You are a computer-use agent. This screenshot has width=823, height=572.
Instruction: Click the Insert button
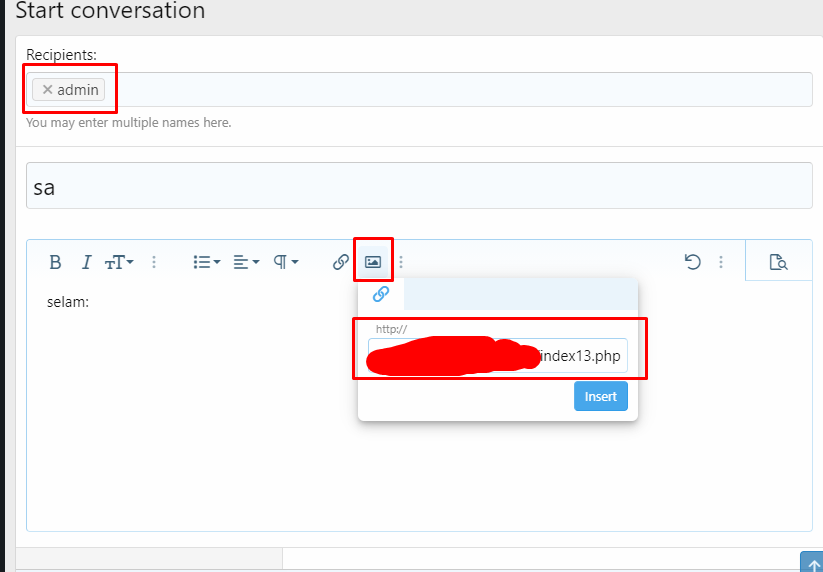[600, 396]
